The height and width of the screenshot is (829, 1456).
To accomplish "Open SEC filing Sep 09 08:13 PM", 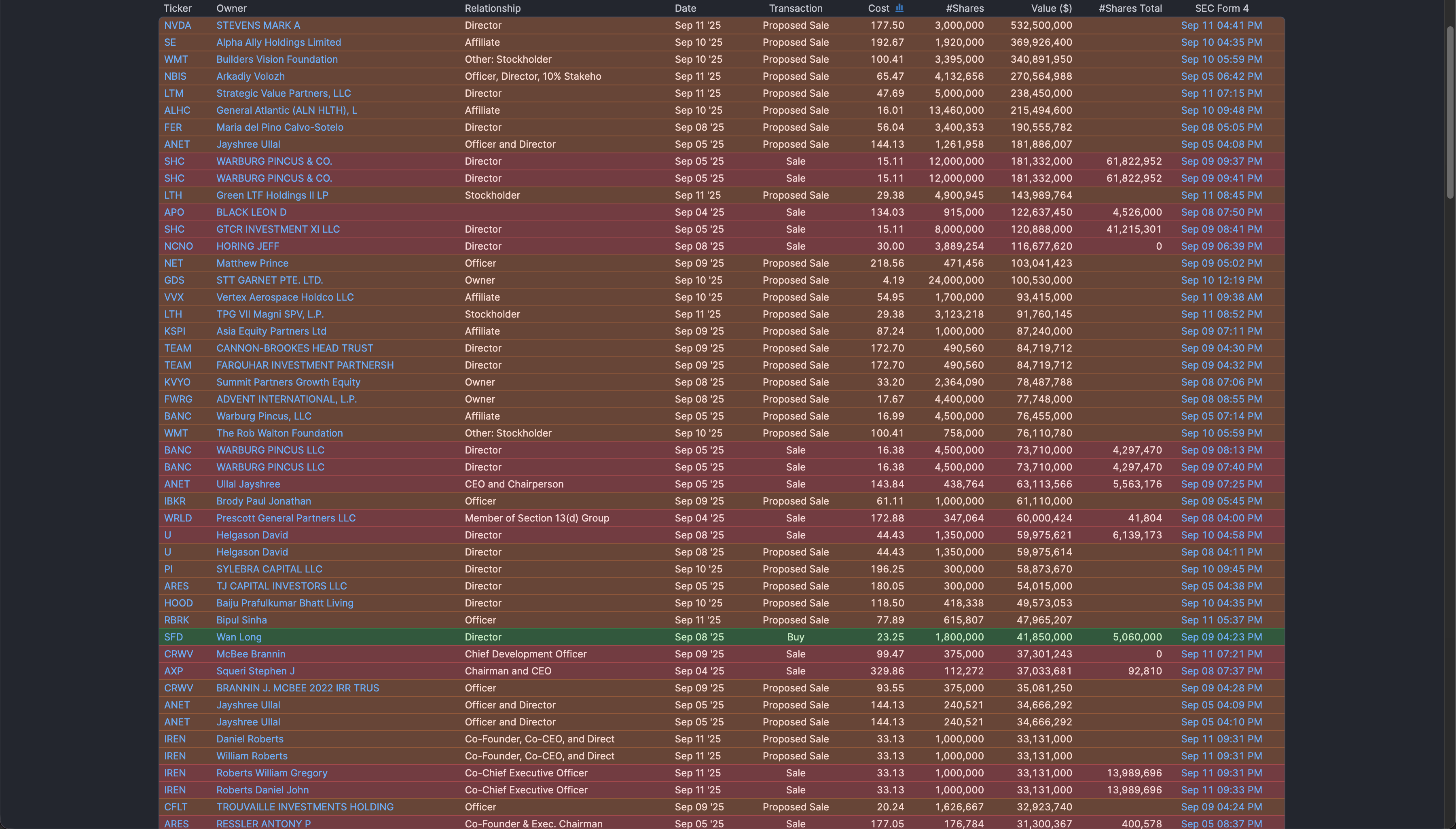I will [x=1221, y=450].
